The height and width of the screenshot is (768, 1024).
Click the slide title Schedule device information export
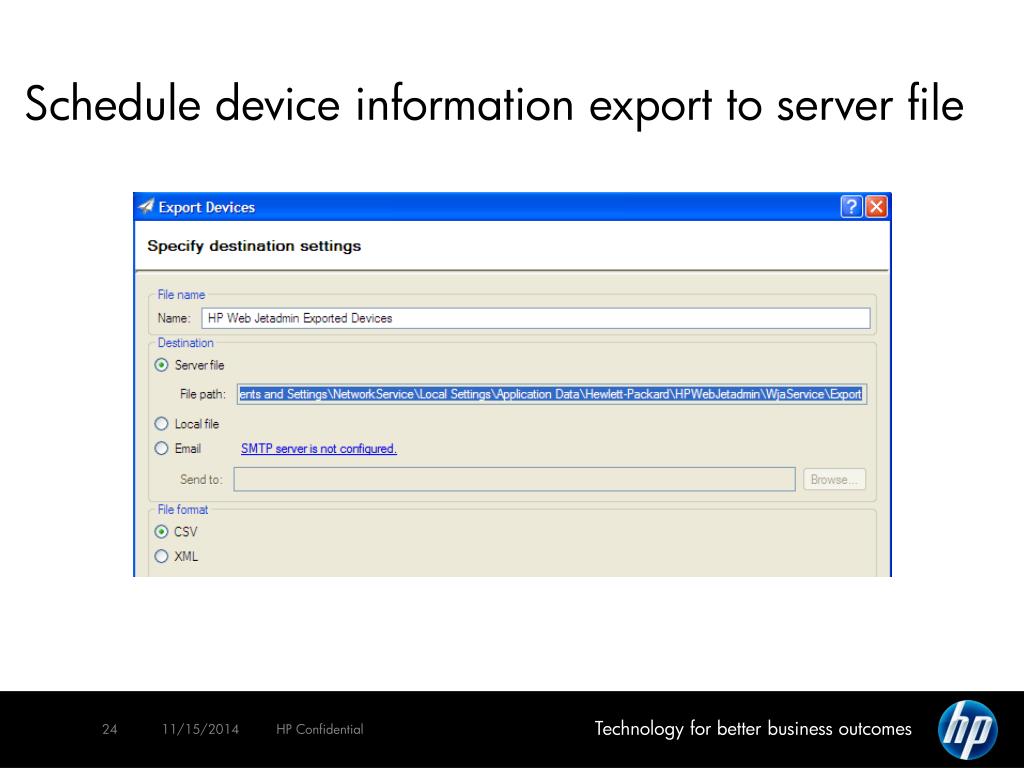tap(494, 104)
